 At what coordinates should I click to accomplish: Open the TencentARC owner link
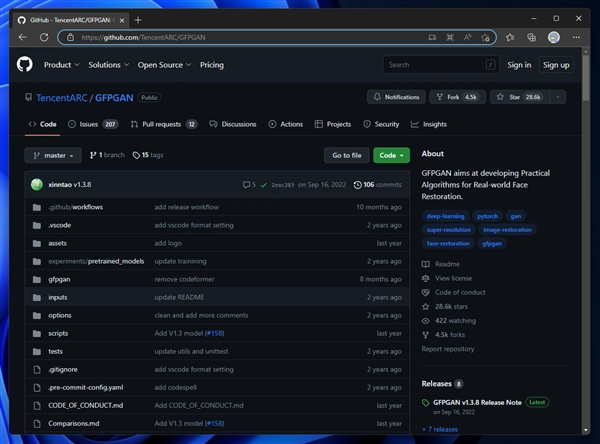pyautogui.click(x=62, y=98)
